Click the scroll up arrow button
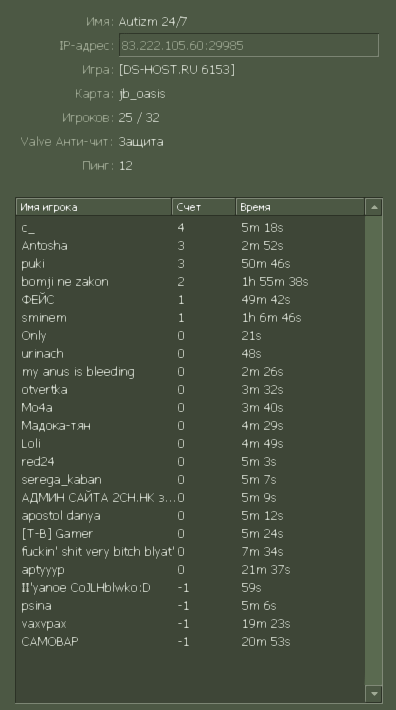This screenshot has width=396, height=710. (374, 207)
